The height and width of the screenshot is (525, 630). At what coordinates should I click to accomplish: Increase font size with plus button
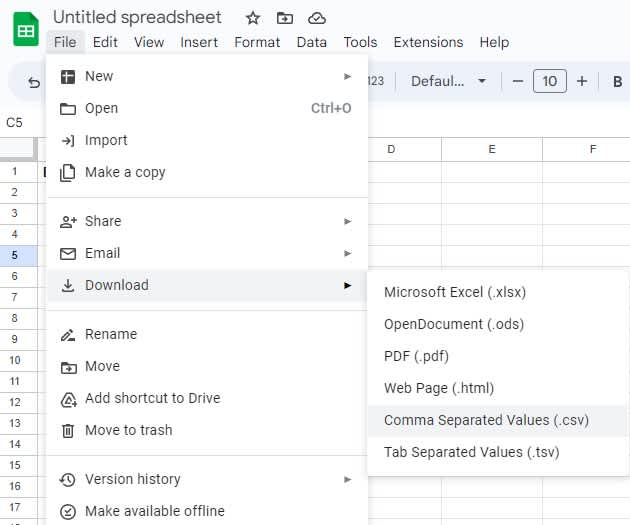582,82
